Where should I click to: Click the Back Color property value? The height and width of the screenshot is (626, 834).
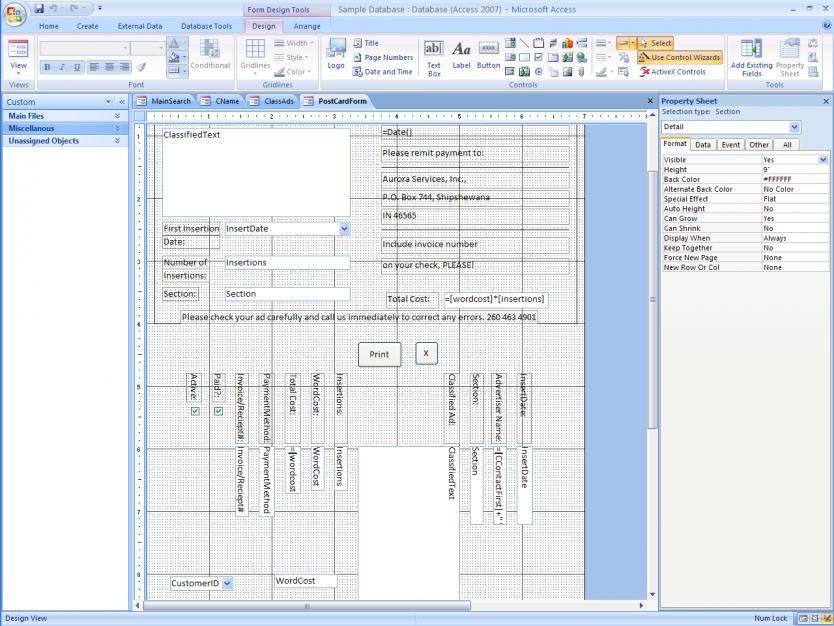[x=795, y=179]
